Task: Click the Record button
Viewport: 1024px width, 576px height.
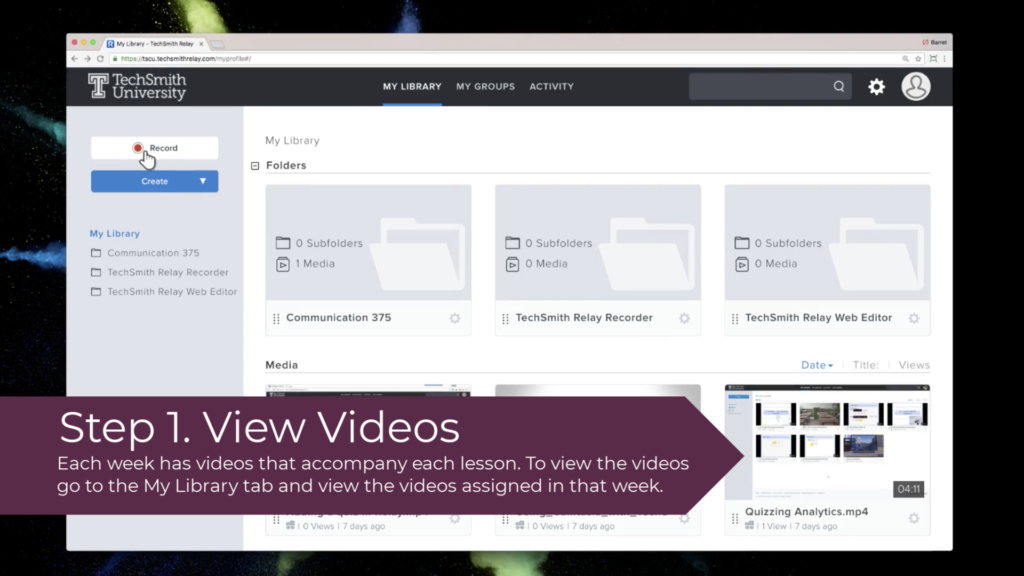Action: tap(155, 148)
